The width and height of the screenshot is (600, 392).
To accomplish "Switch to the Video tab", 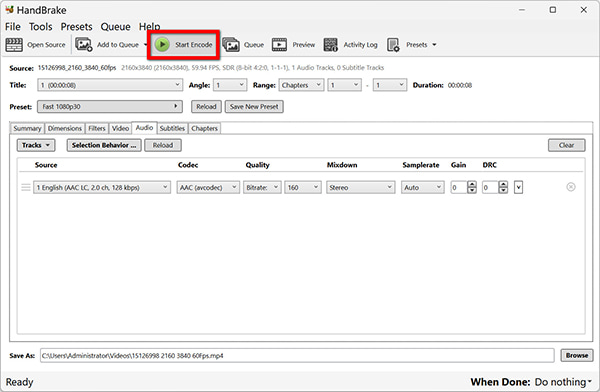I will [120, 128].
